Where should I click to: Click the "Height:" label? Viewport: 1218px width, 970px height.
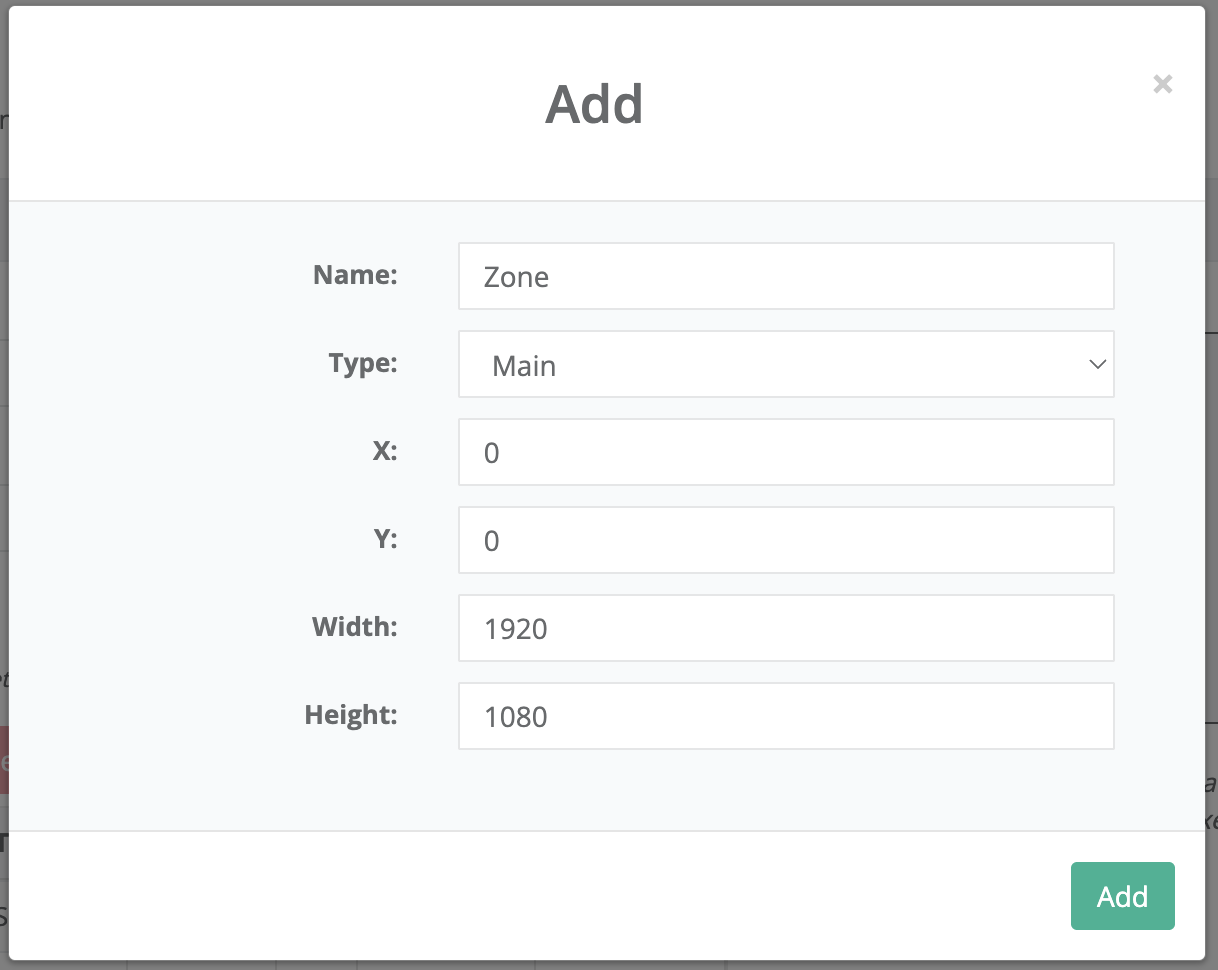tap(351, 715)
